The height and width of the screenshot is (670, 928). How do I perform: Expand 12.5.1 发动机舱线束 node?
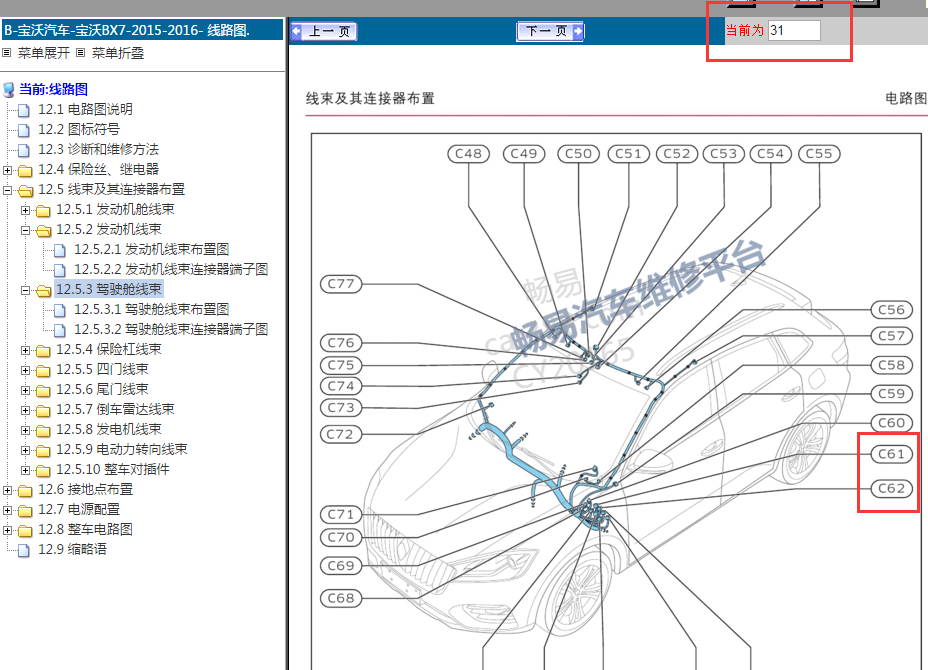click(x=25, y=210)
